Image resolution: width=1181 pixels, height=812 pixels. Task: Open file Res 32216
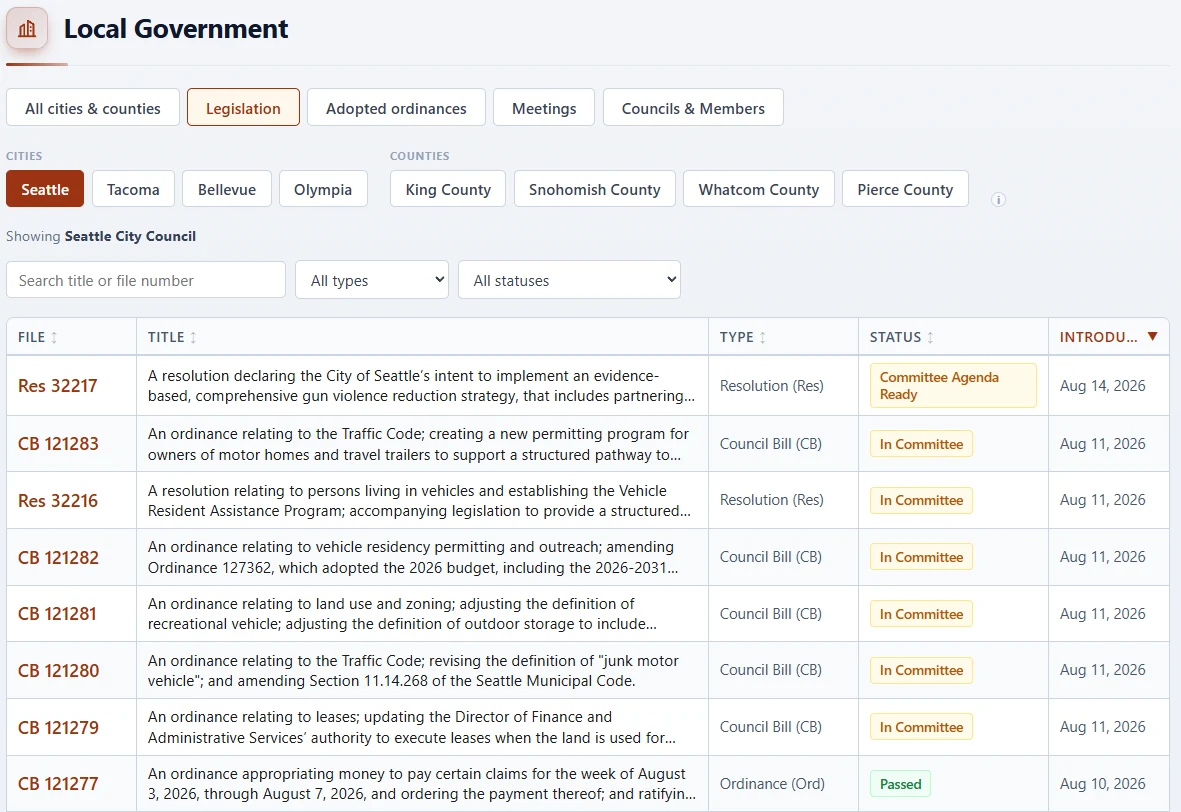pos(57,501)
